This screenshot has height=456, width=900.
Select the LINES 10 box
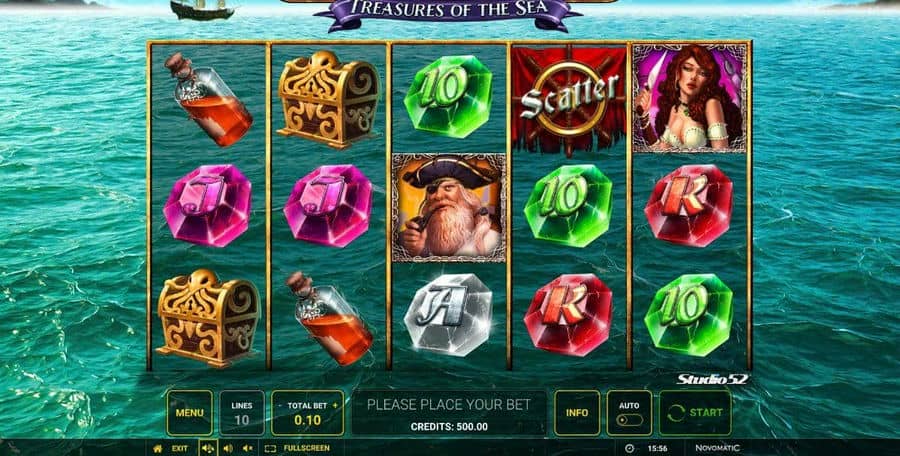coord(242,412)
